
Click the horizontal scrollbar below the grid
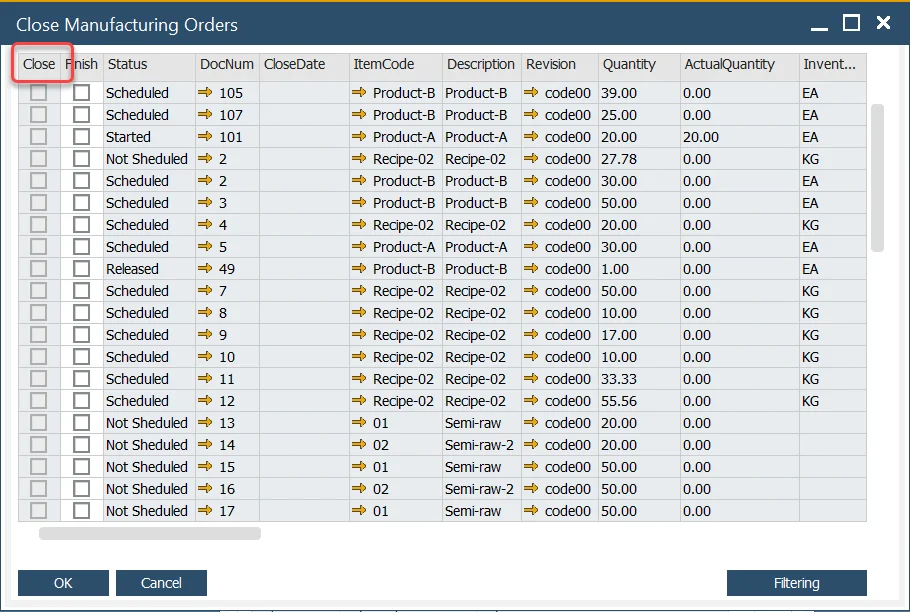click(148, 533)
